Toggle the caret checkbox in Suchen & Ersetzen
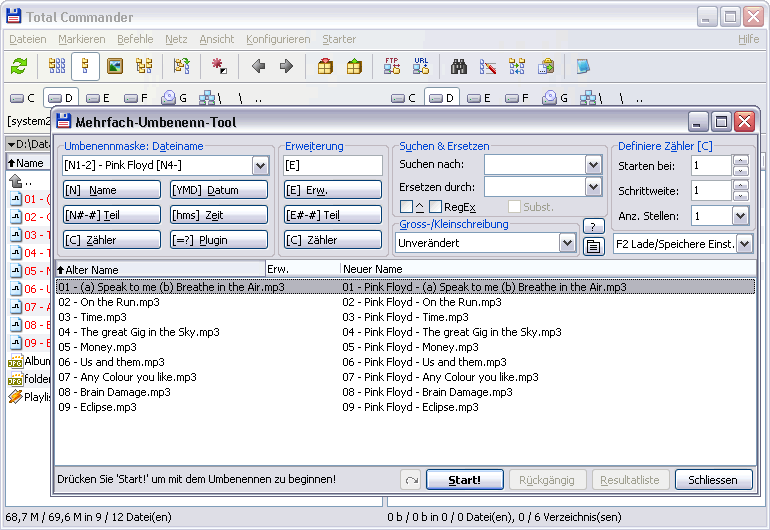The width and height of the screenshot is (770, 530). pos(406,207)
